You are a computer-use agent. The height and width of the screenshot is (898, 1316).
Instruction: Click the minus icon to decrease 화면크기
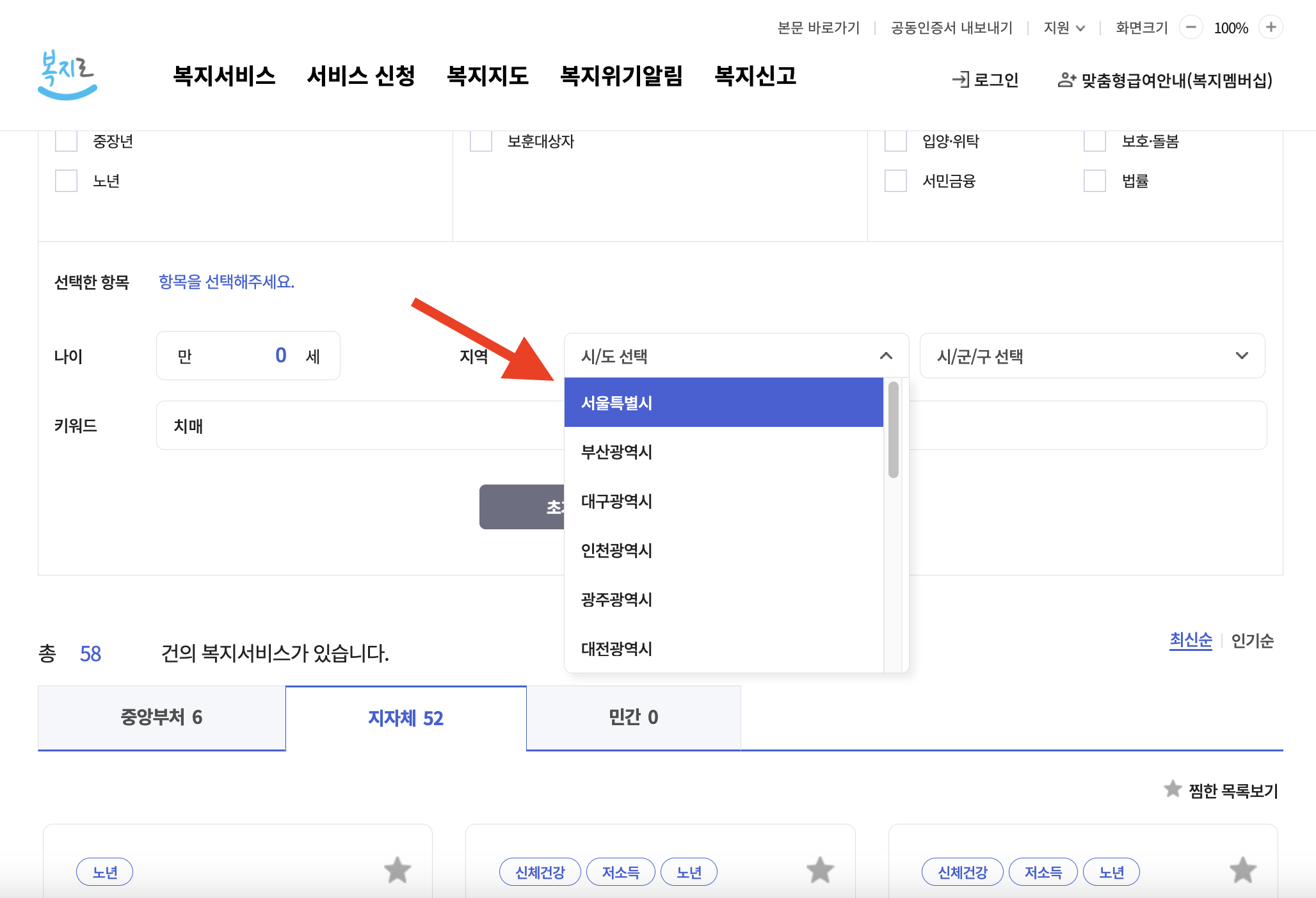(x=1191, y=28)
